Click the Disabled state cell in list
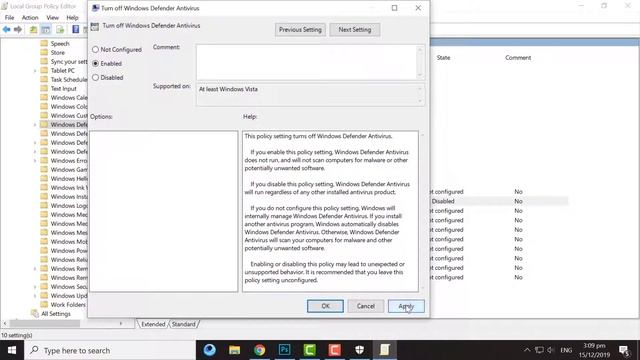This screenshot has height=360, width=640. point(443,201)
